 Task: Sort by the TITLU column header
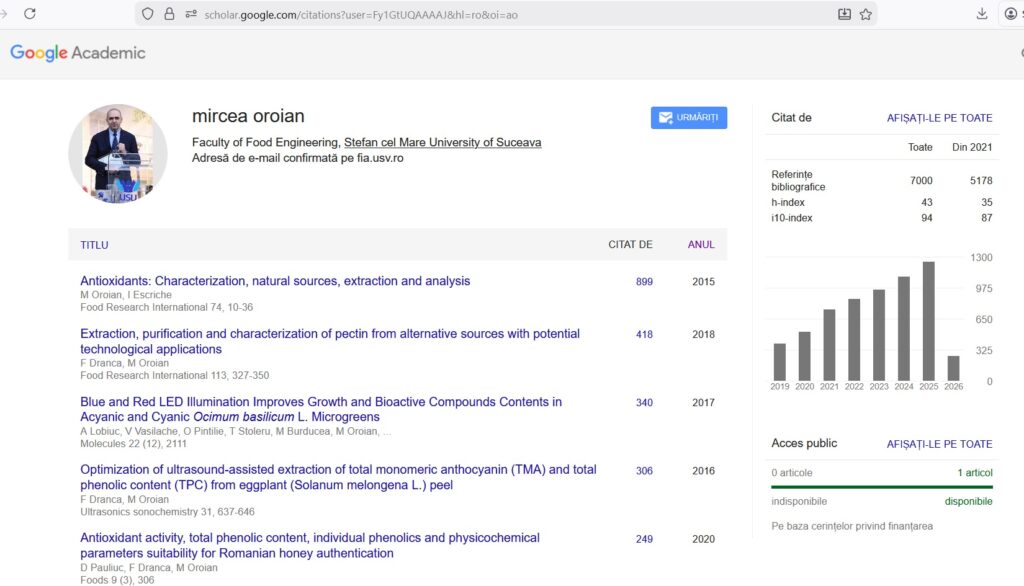(x=94, y=245)
